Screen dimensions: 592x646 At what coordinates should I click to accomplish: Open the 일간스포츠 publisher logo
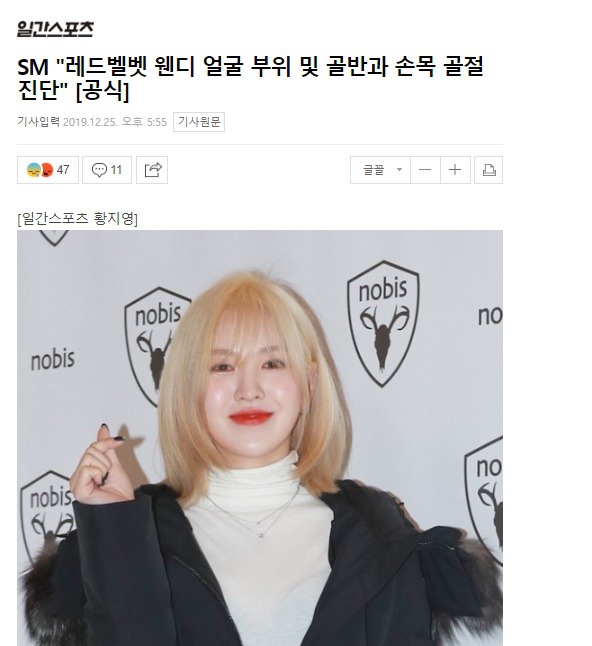click(x=55, y=29)
